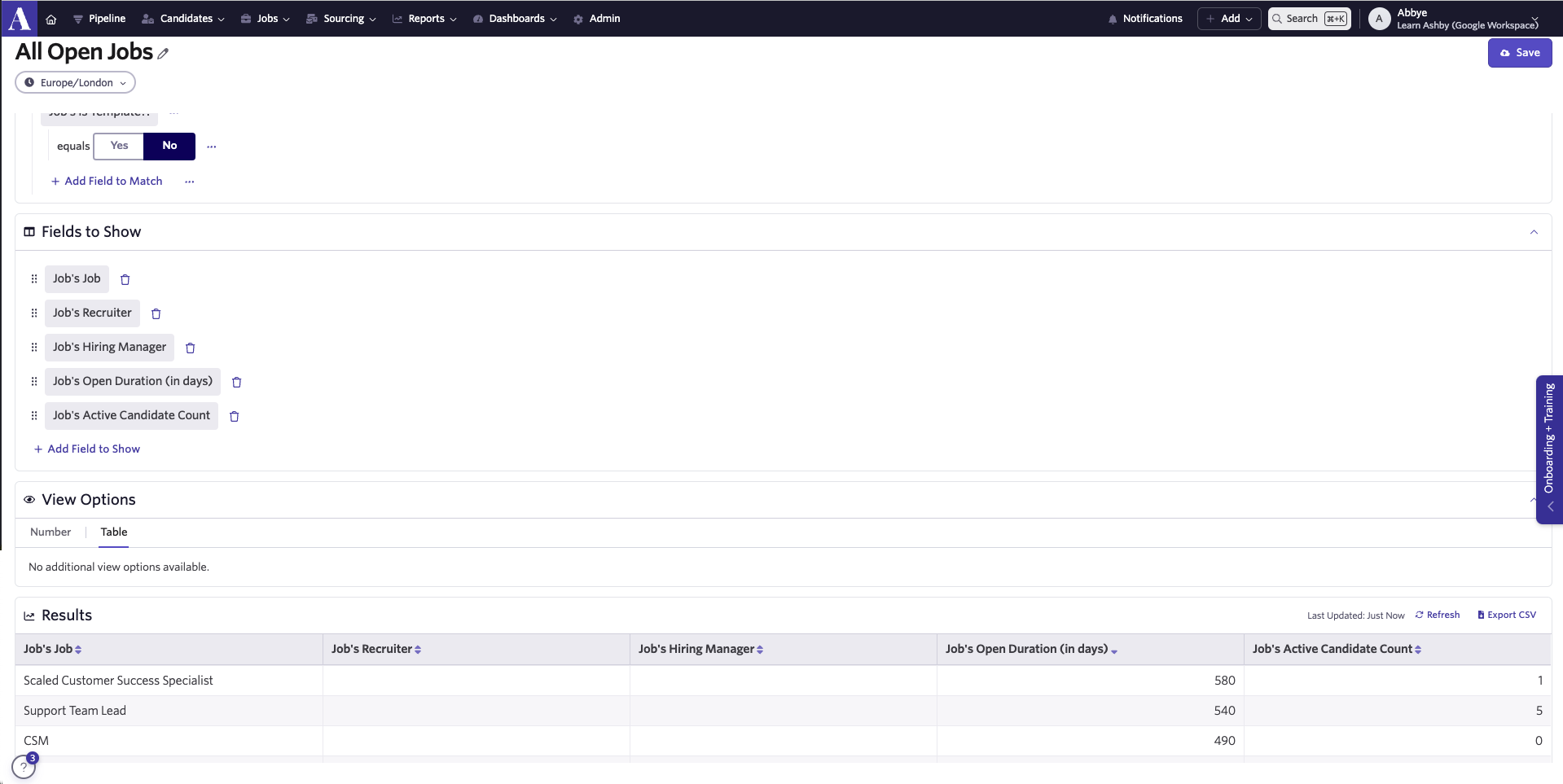This screenshot has height=784, width=1563.
Task: Open the Dashboards menu
Action: point(515,19)
